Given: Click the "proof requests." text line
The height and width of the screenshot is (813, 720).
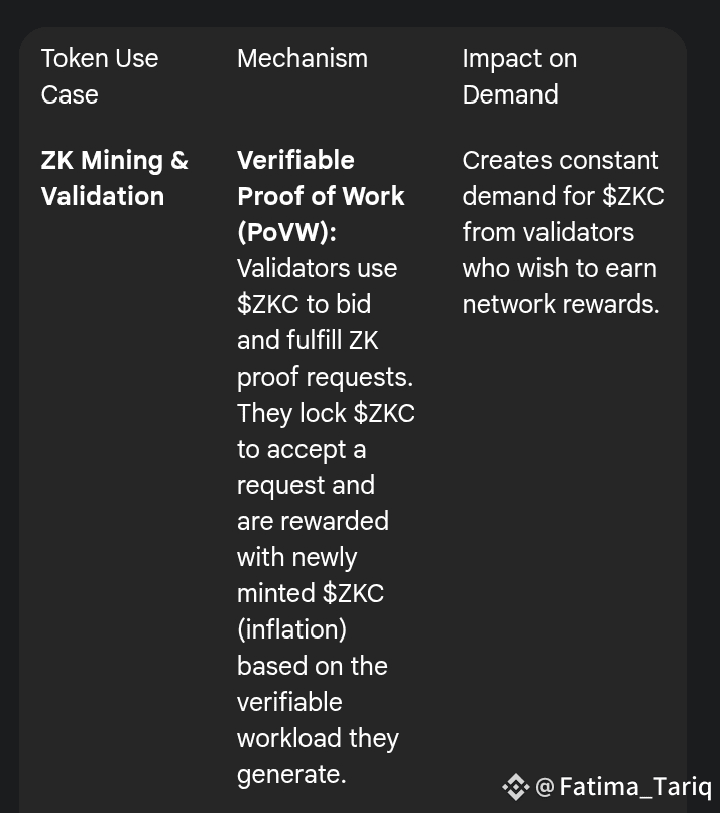Looking at the screenshot, I should pos(324,377).
